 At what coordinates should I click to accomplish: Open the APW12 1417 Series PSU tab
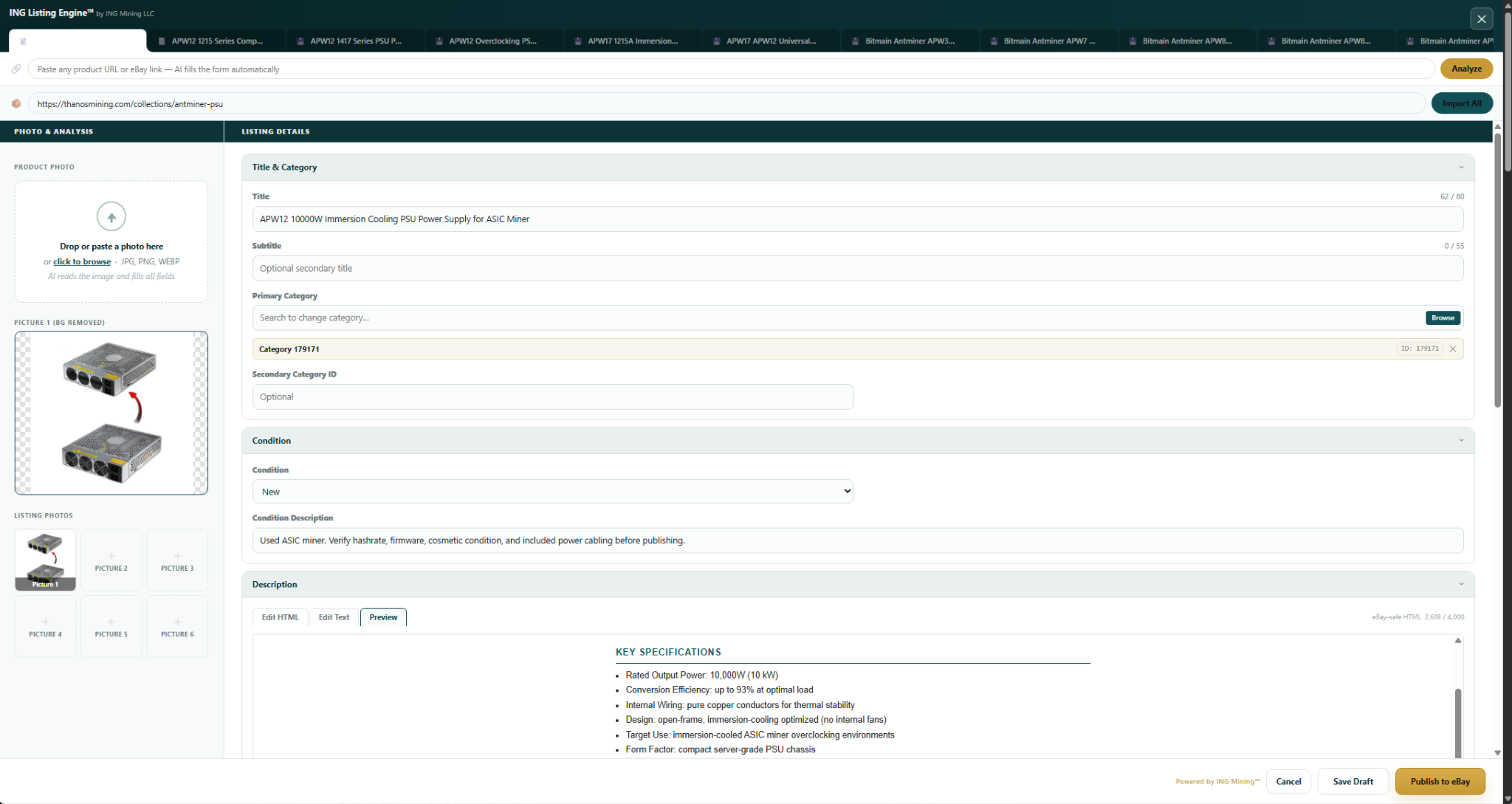[356, 41]
